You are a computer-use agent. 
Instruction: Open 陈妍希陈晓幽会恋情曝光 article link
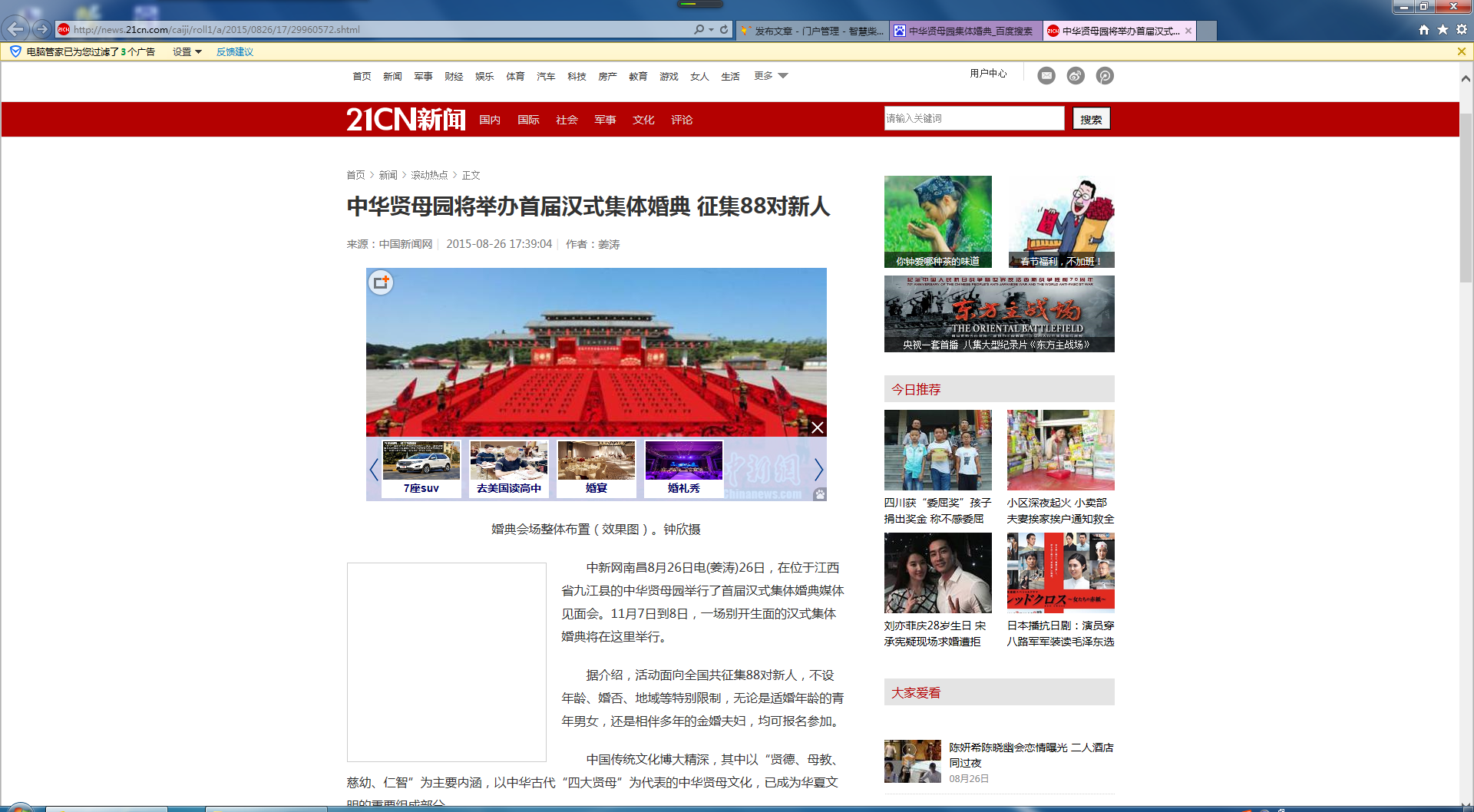tap(1031, 754)
